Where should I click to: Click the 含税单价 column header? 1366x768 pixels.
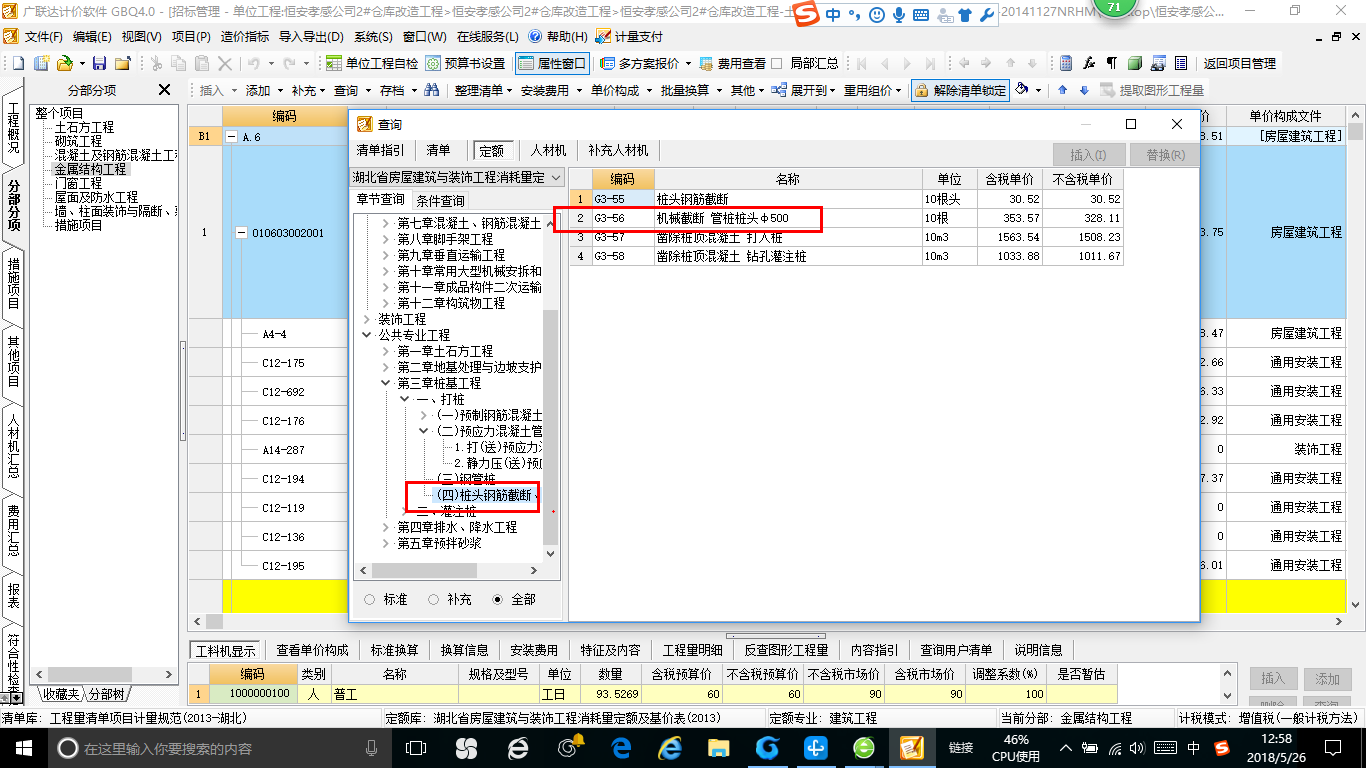(x=1009, y=179)
